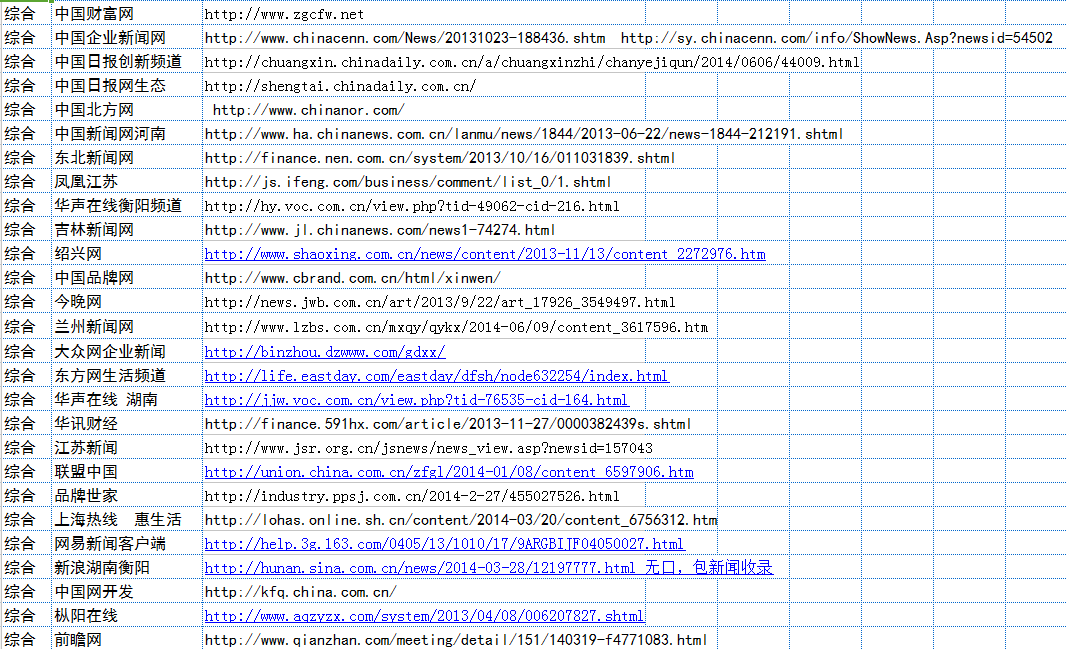Select the cell 上海热线 惠生活
Image resolution: width=1066 pixels, height=649 pixels.
[126, 520]
